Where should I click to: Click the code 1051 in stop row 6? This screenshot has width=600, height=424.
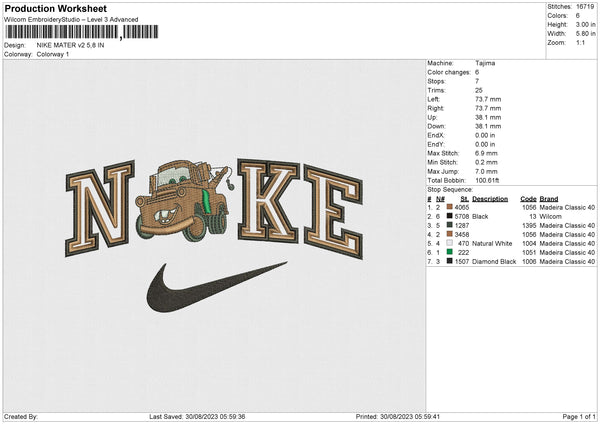(x=529, y=253)
